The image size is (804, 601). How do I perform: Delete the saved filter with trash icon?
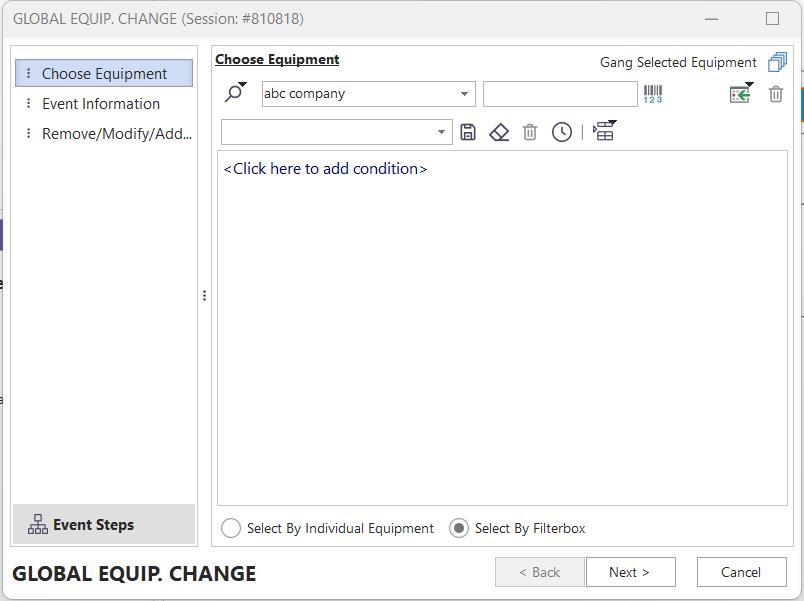[530, 132]
